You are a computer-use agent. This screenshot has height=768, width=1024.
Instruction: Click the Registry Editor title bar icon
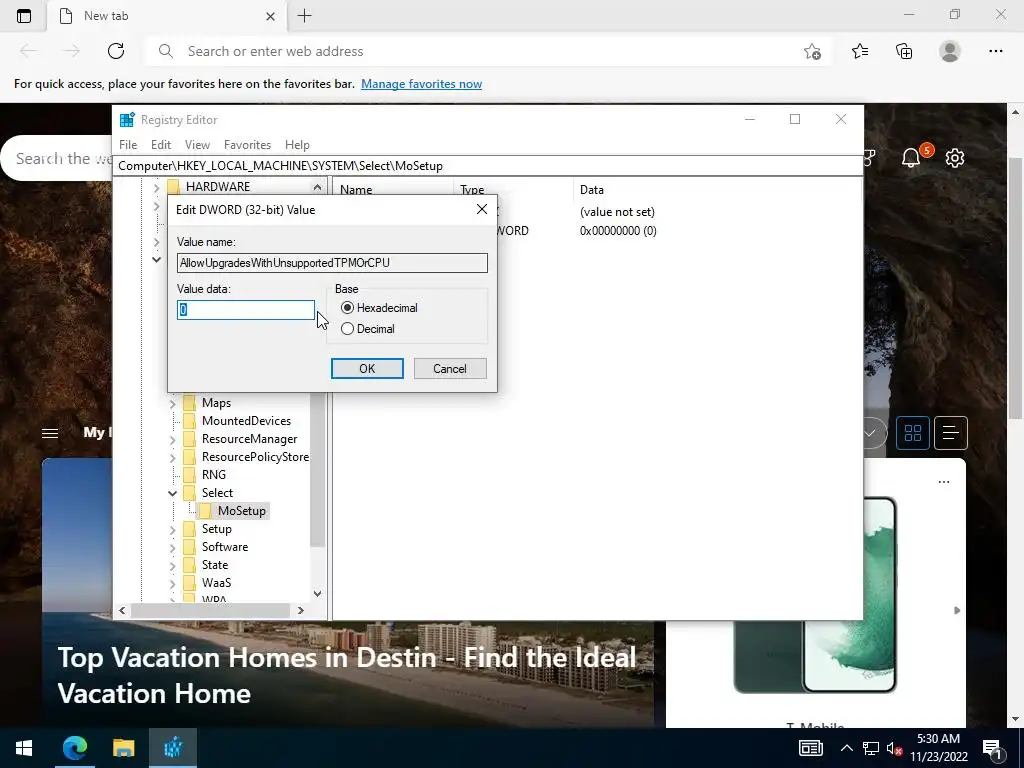tap(127, 120)
